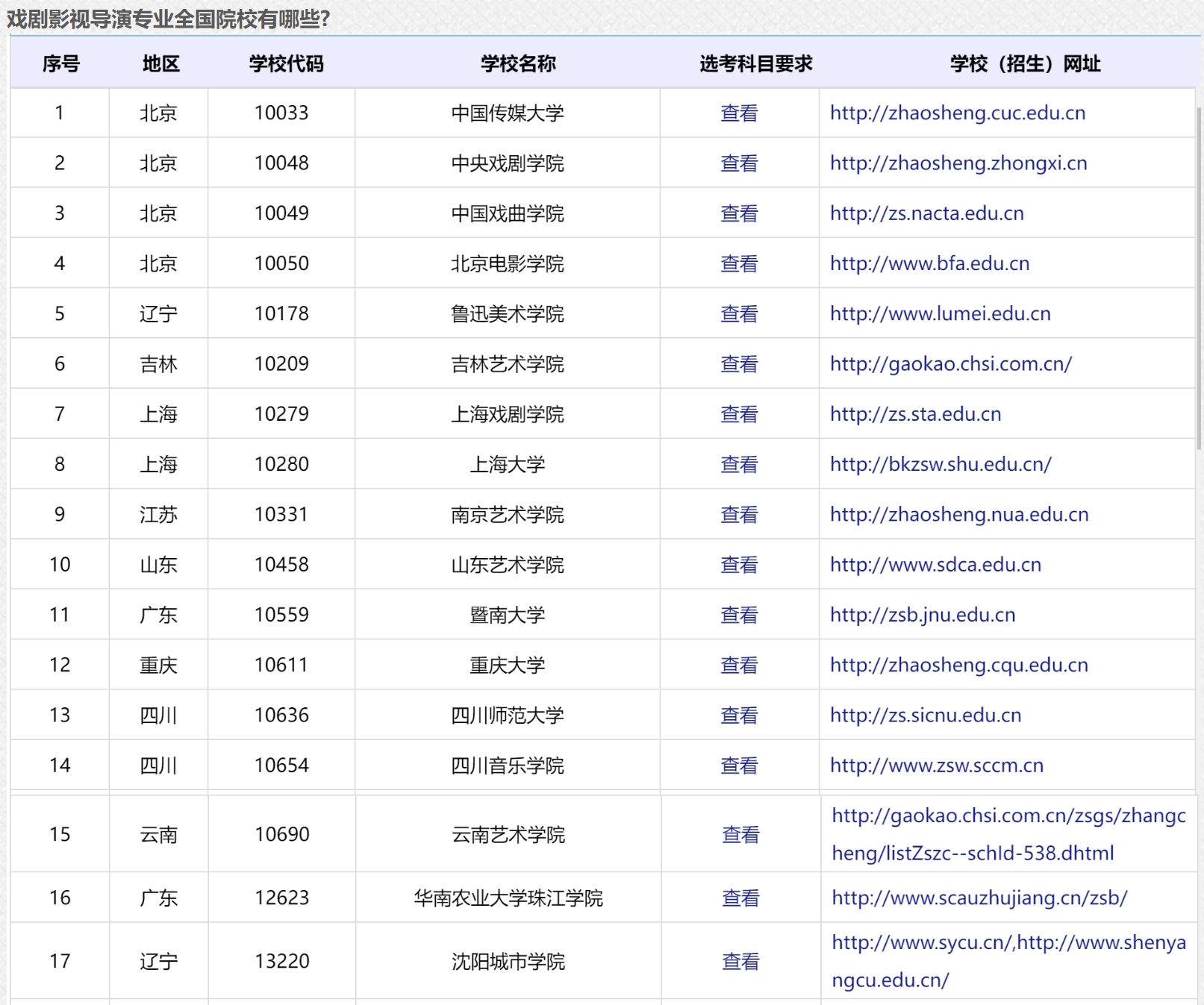Visit www.lumei.edu.cn website link

click(941, 313)
